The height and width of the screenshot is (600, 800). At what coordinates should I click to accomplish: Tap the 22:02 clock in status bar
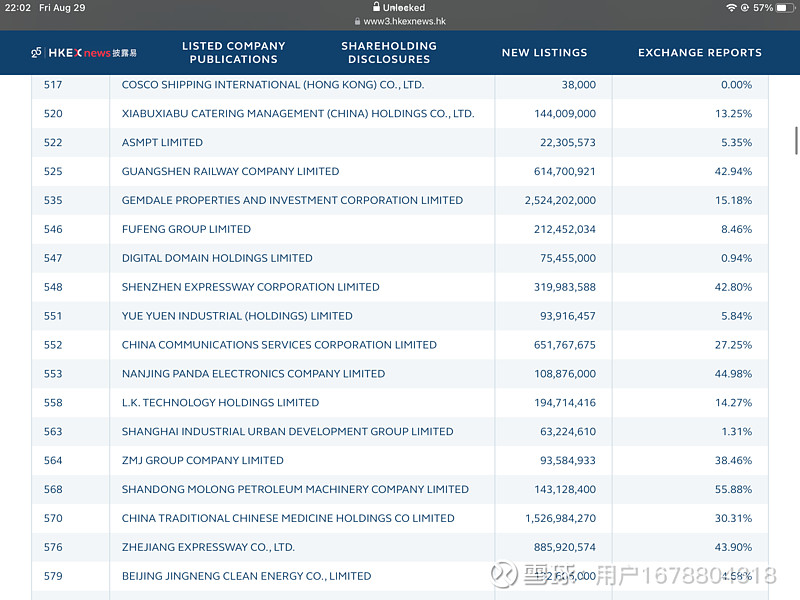(x=18, y=8)
